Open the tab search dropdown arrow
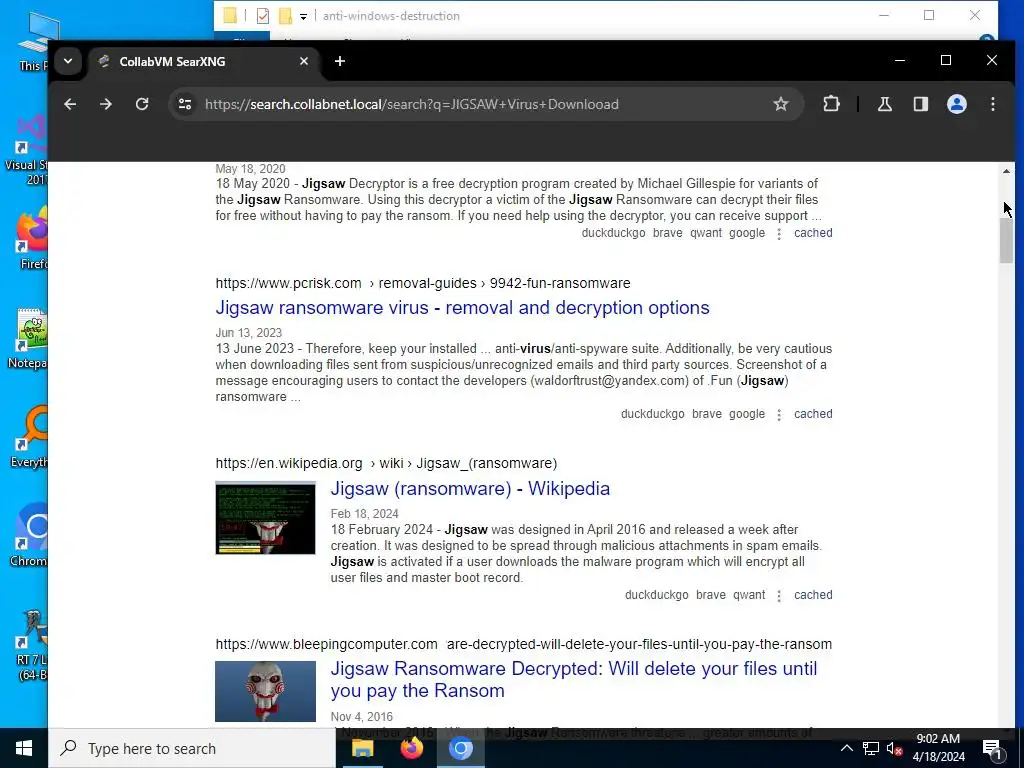Image resolution: width=1024 pixels, height=768 pixels. click(x=68, y=61)
